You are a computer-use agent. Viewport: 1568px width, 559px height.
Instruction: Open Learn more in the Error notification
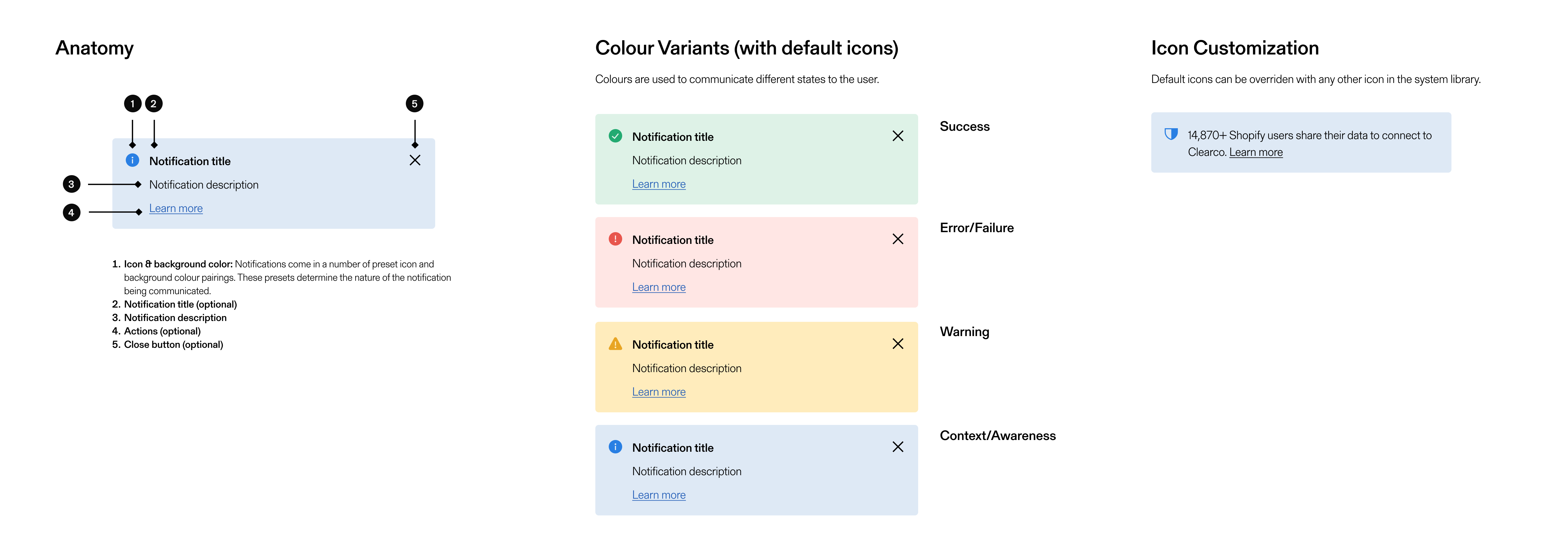point(659,287)
